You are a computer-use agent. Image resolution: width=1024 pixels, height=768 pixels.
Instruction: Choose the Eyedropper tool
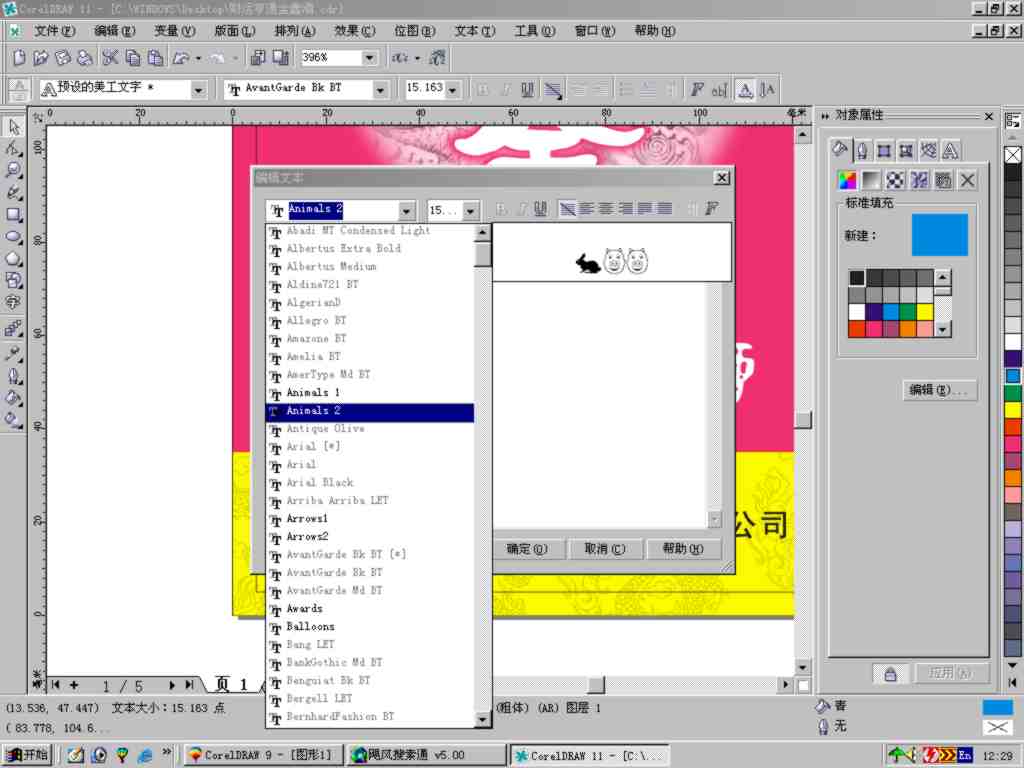(x=14, y=353)
